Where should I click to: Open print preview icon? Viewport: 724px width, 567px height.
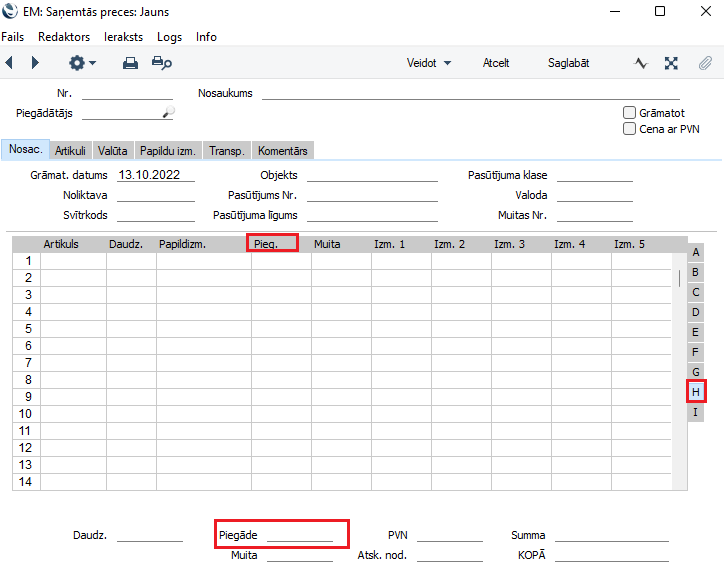pyautogui.click(x=161, y=63)
